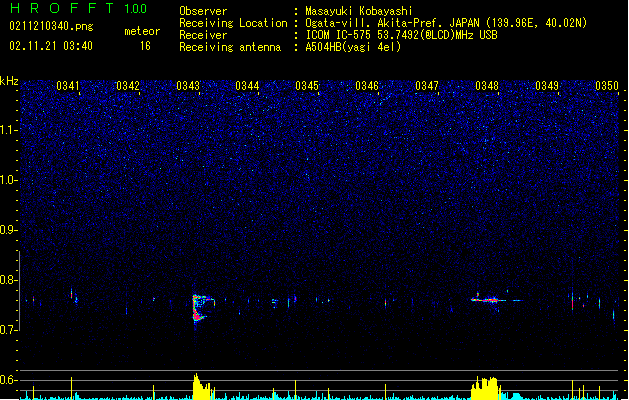The image size is (629, 400).
Task: Click the 0350 time marker
Action: click(x=607, y=86)
